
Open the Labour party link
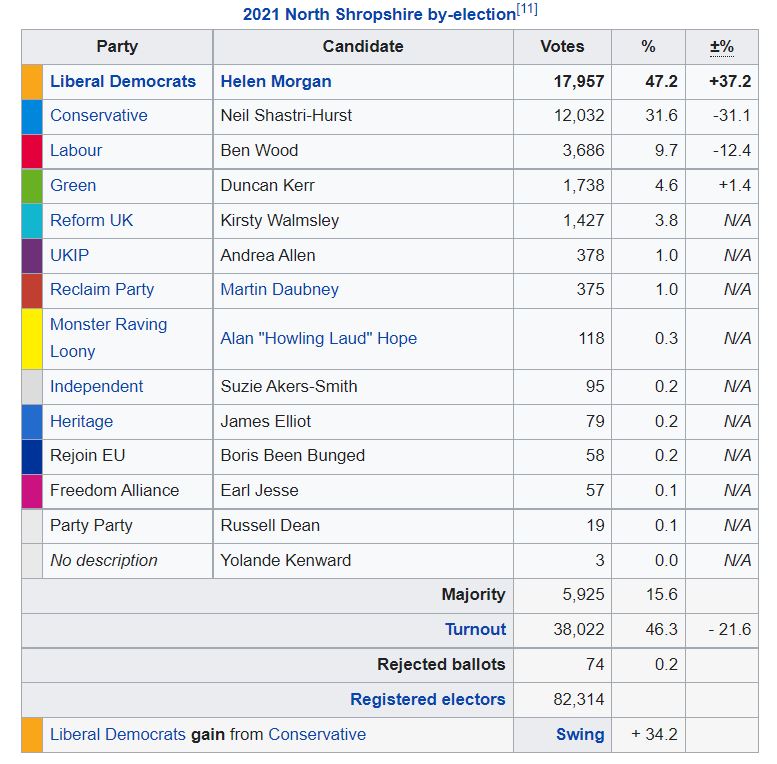pos(76,150)
